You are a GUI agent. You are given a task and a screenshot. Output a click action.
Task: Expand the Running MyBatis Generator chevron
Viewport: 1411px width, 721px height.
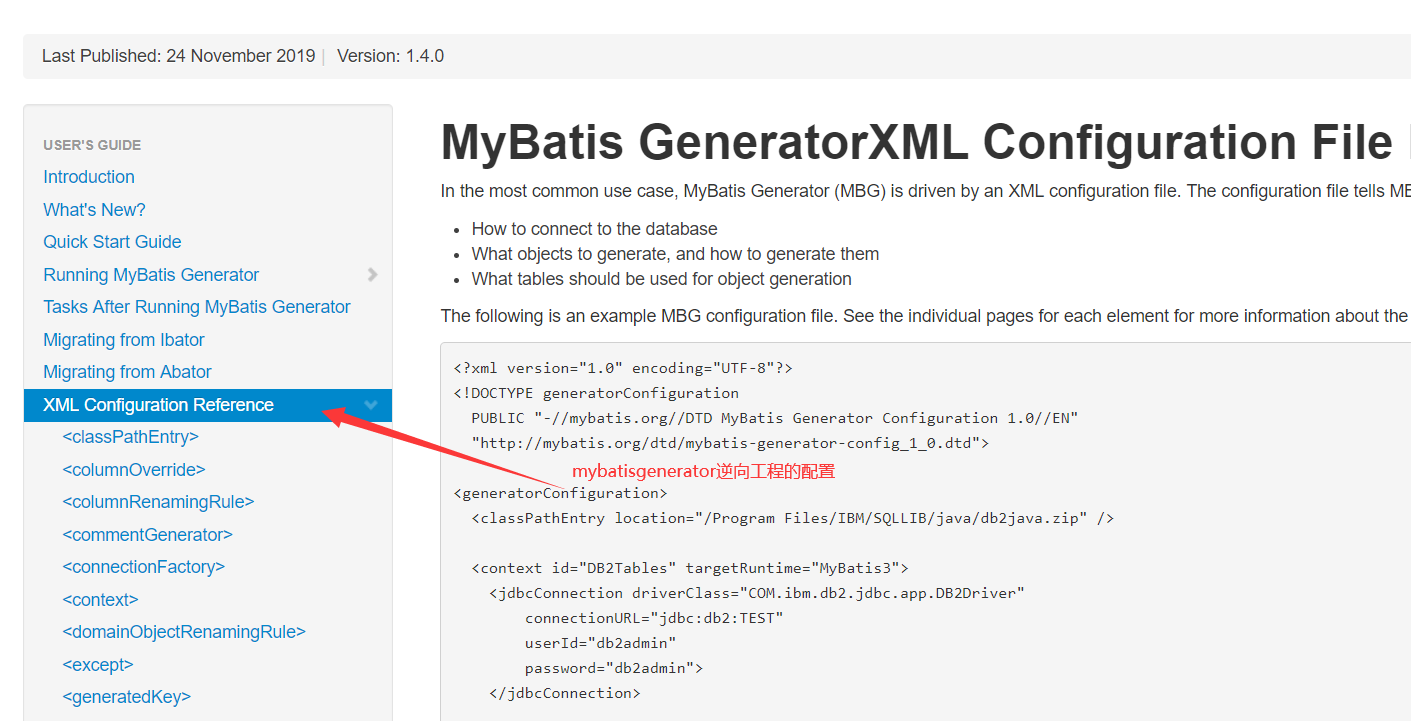click(372, 275)
